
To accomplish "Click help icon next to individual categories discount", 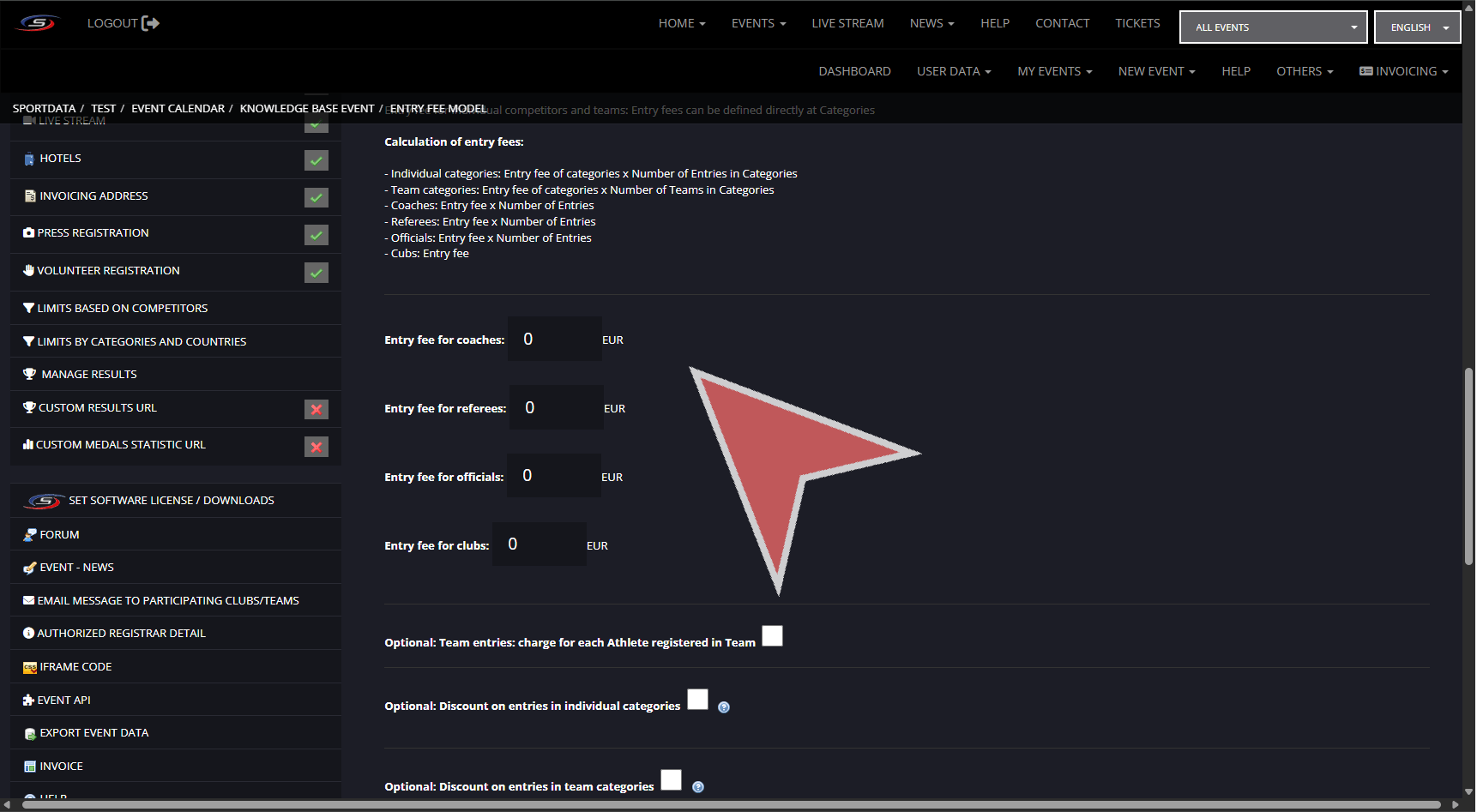I will pyautogui.click(x=724, y=707).
